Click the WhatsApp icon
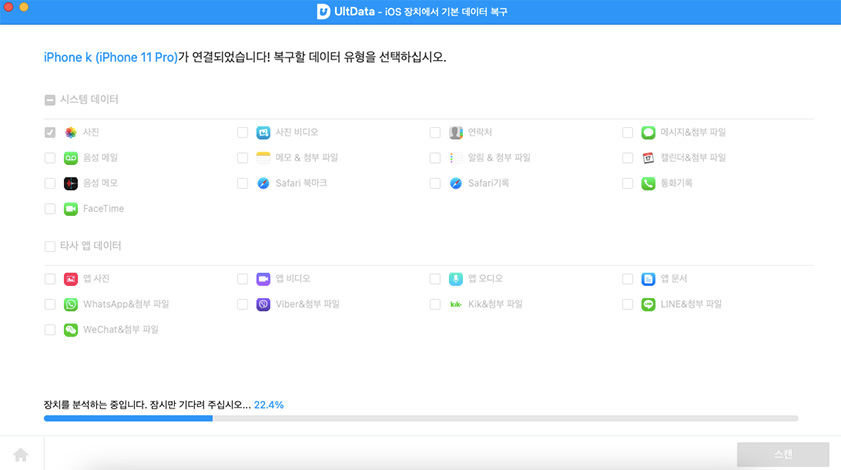The image size is (841, 470). pos(71,304)
